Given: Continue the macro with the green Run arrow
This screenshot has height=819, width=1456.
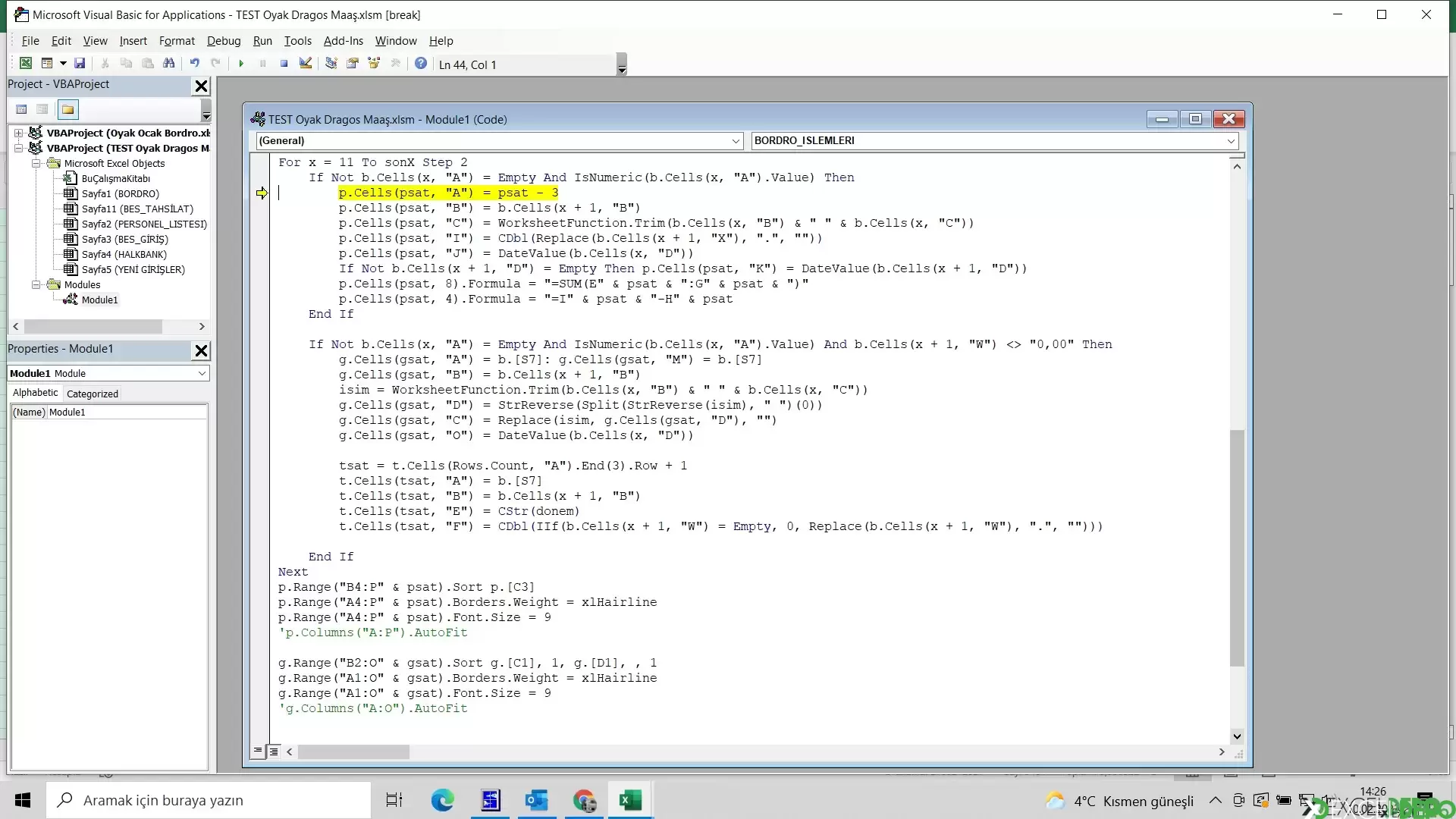Looking at the screenshot, I should [x=241, y=64].
